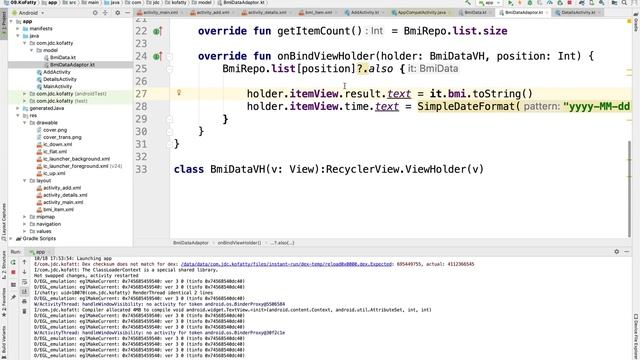
Task: Click the Search Everywhere magnifier icon
Action: pos(624,3)
